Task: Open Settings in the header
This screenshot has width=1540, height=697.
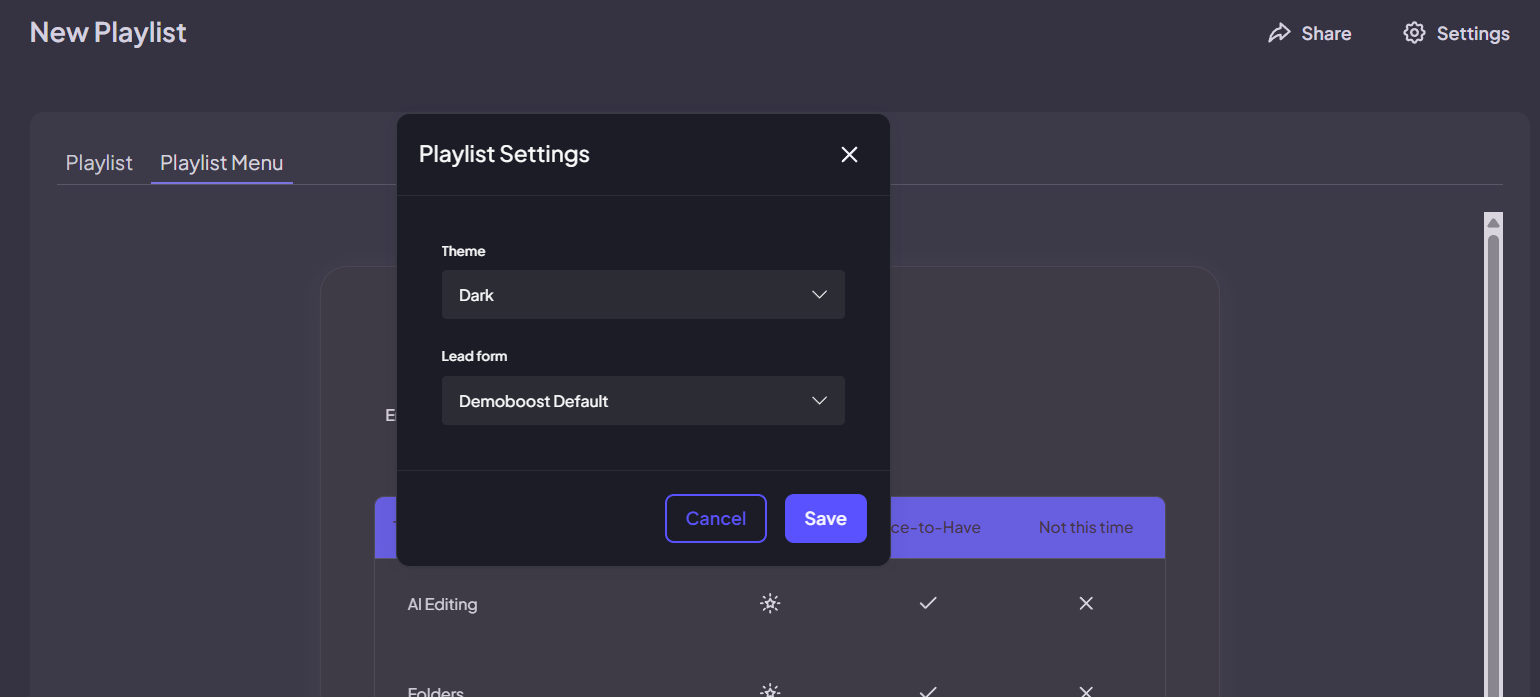Action: coord(1457,33)
